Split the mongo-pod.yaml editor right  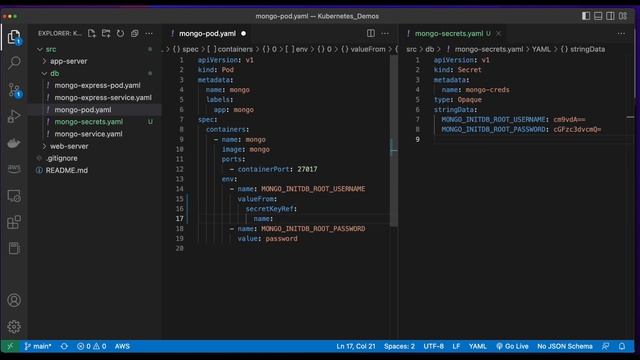(371, 33)
